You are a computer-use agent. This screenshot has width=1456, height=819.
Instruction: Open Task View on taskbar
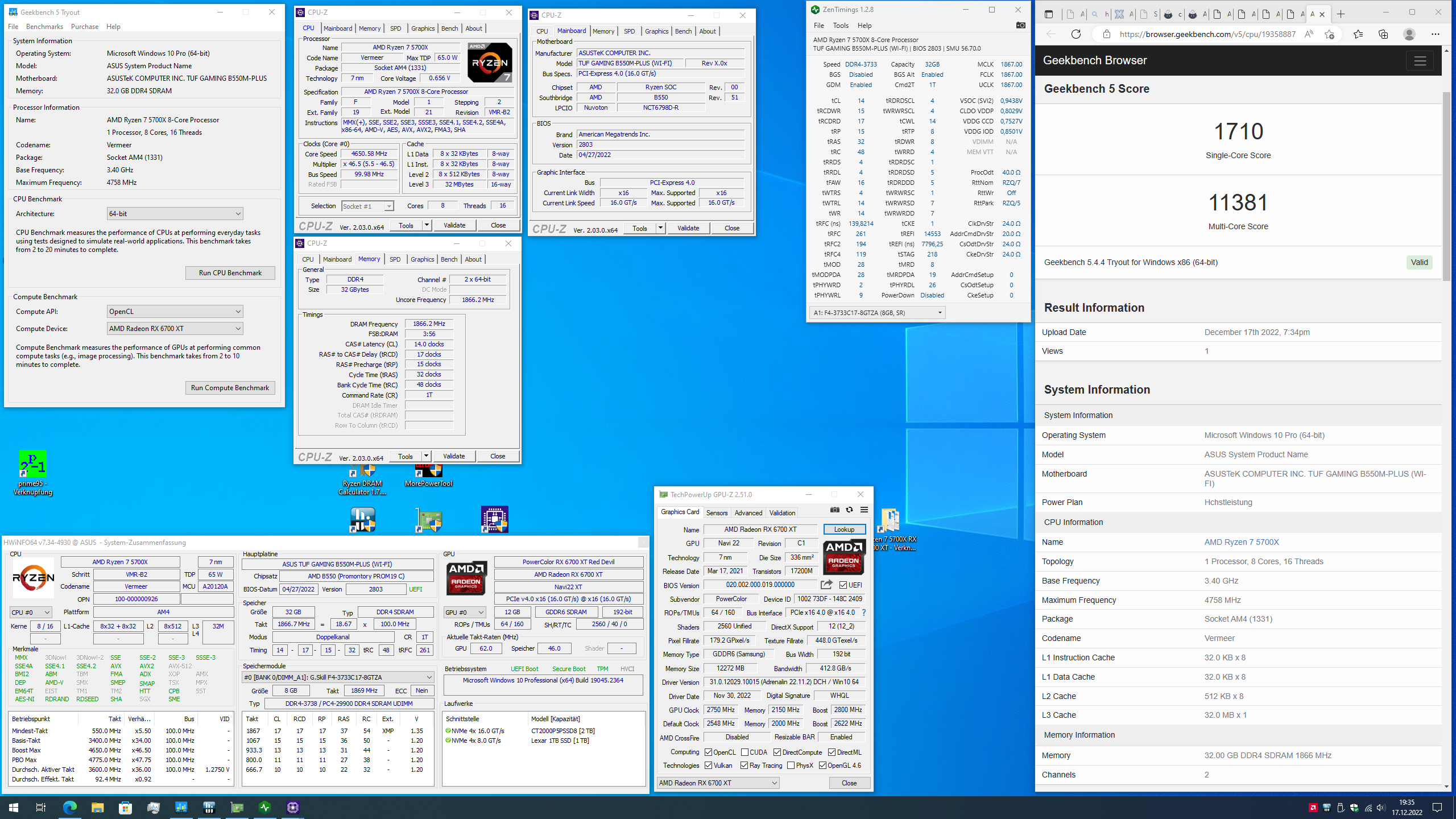tap(41, 807)
